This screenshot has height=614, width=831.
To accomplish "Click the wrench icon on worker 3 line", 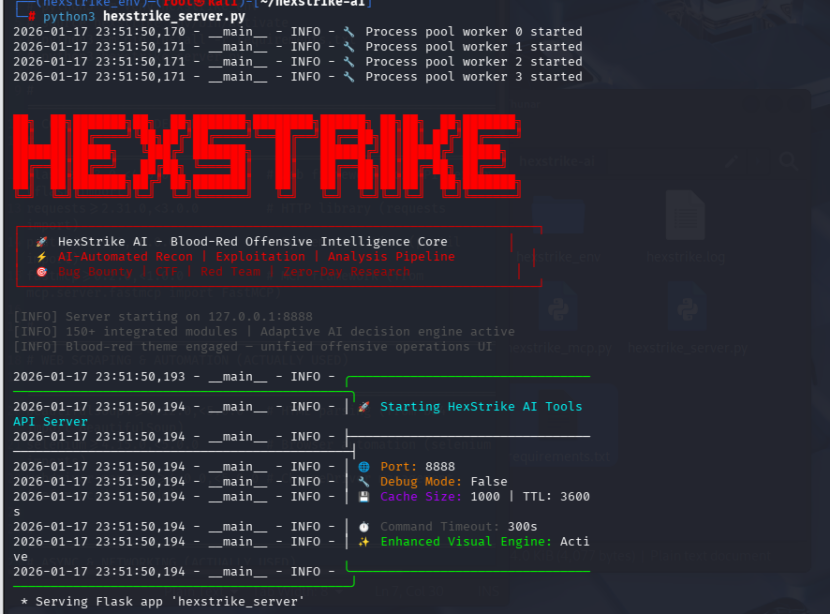I will [x=349, y=77].
